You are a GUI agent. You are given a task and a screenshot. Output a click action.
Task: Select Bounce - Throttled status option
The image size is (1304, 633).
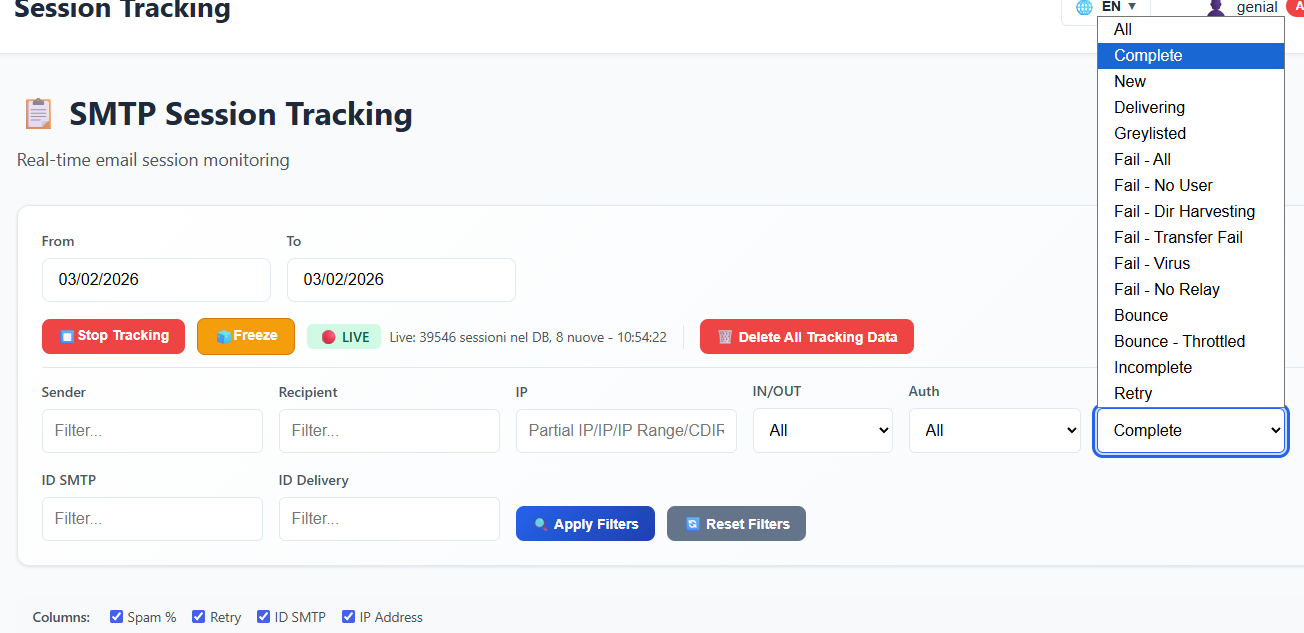point(1179,341)
